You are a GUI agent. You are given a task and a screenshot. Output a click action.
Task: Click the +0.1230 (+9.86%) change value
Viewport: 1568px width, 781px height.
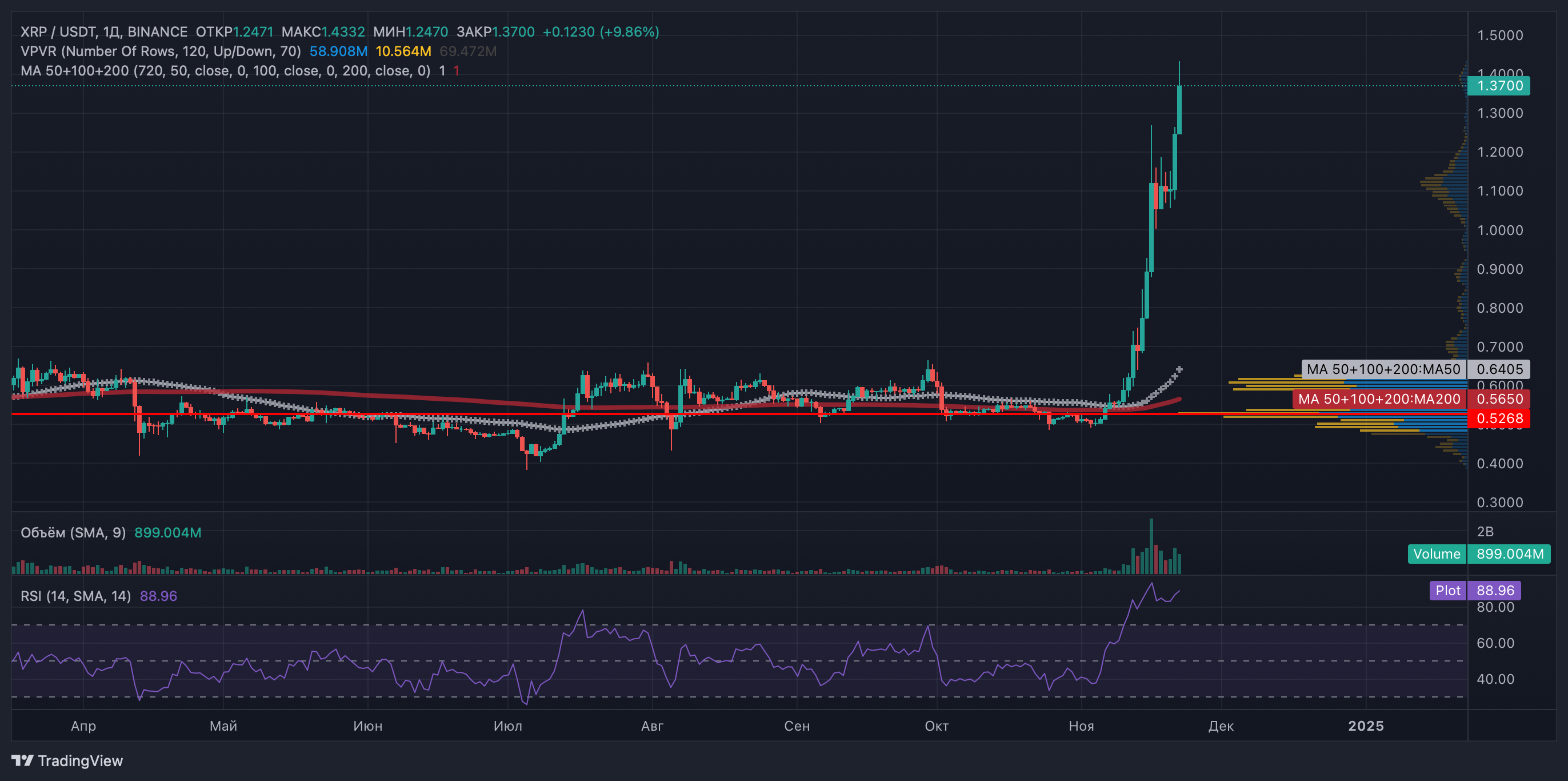tap(601, 31)
